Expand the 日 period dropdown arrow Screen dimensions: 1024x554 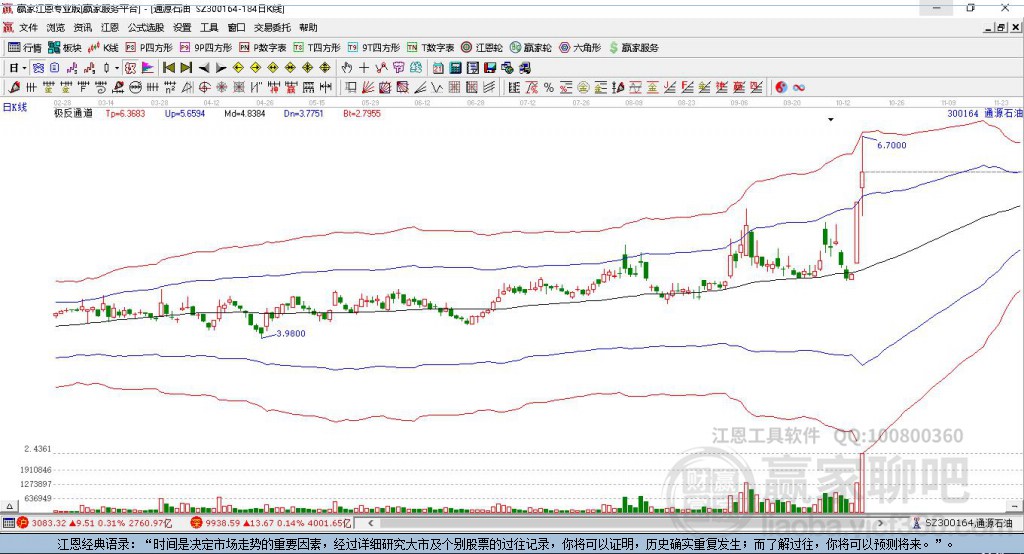click(24, 68)
